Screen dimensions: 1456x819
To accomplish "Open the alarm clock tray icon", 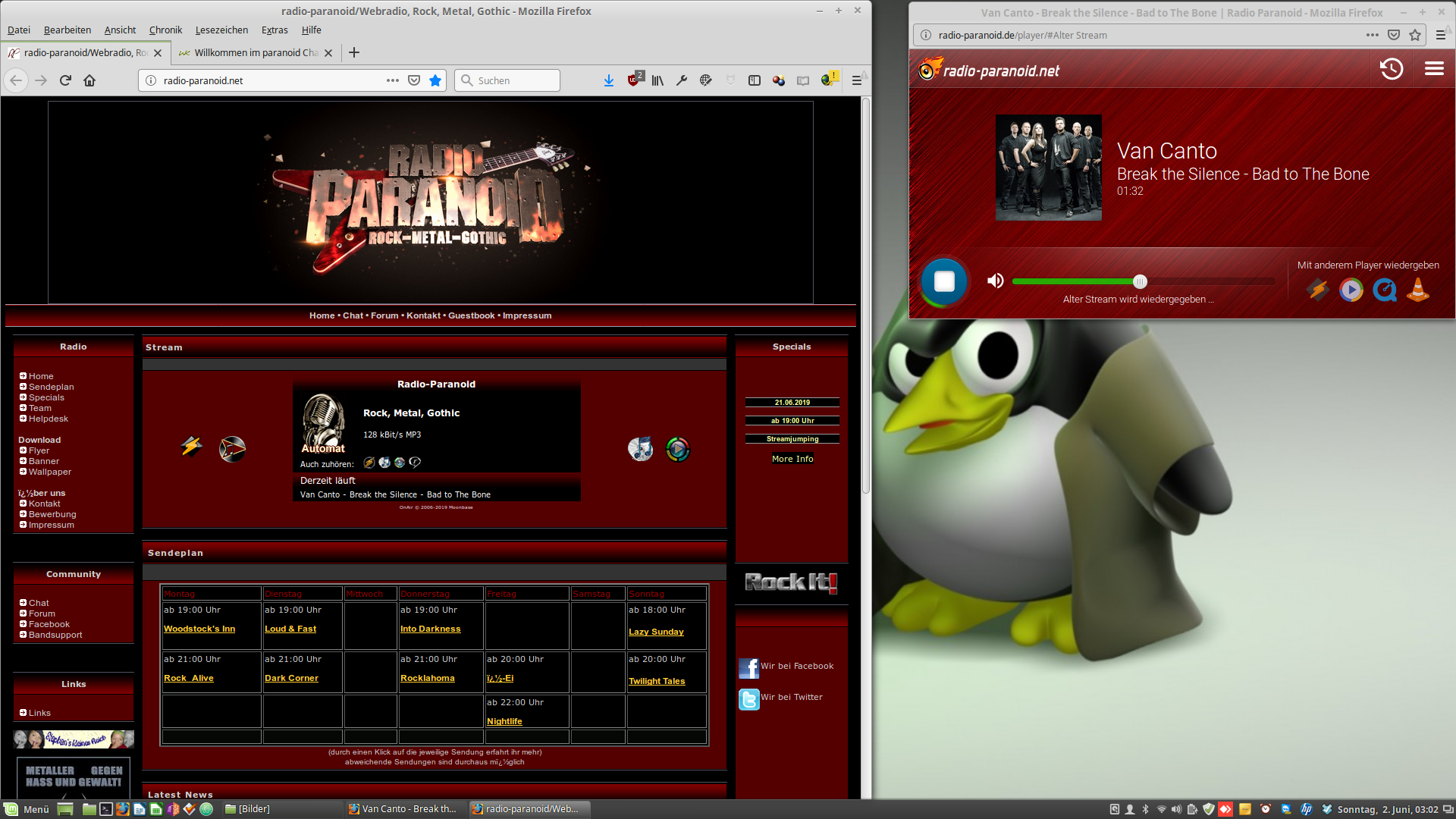I will click(1265, 809).
